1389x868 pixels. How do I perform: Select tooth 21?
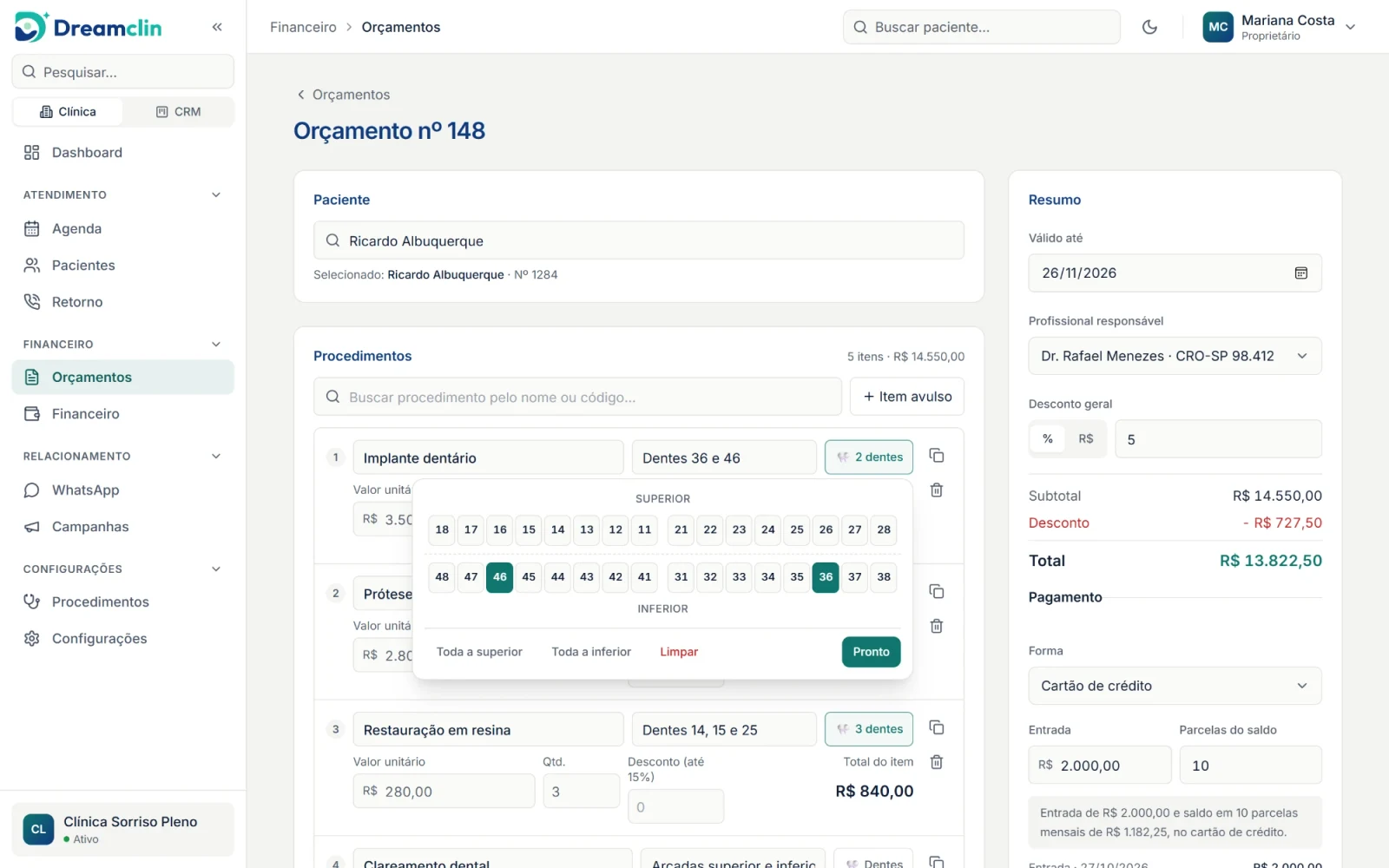coord(681,529)
